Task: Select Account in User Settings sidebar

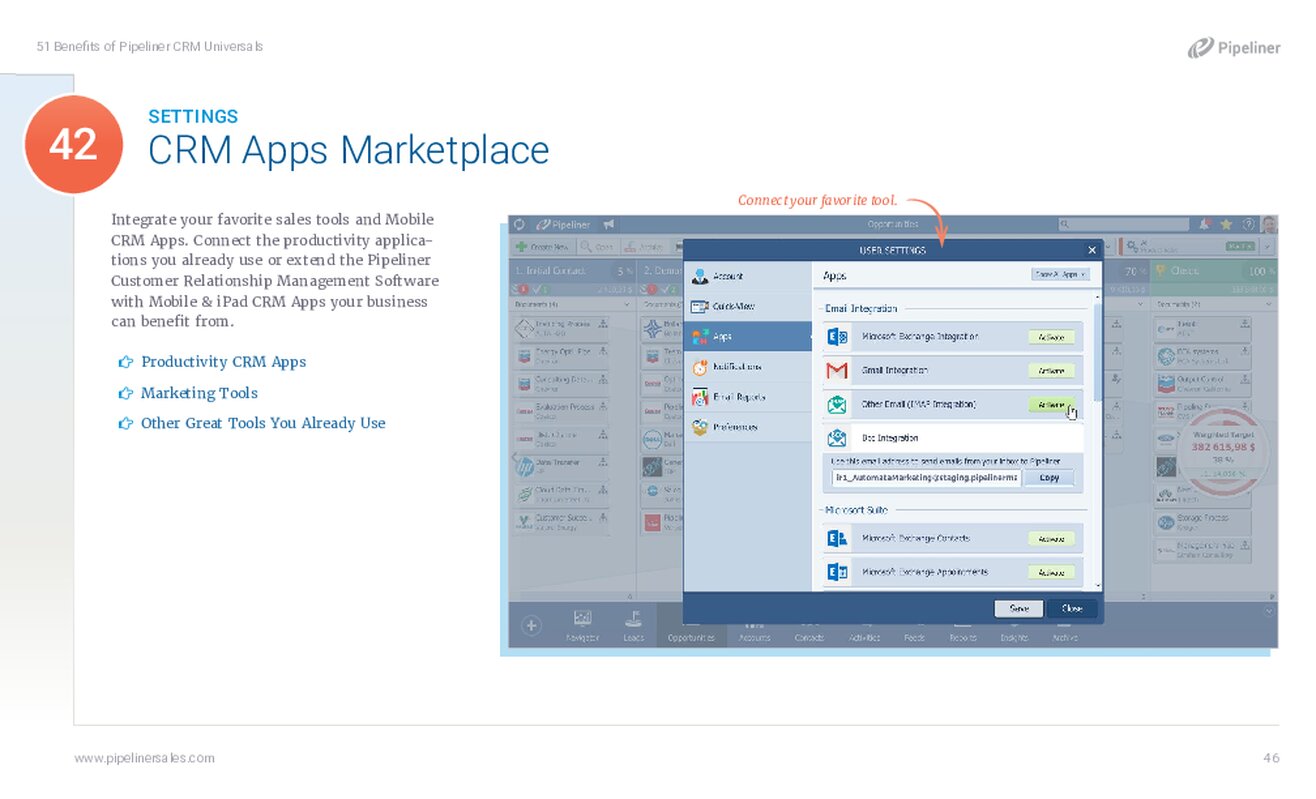Action: coord(728,276)
